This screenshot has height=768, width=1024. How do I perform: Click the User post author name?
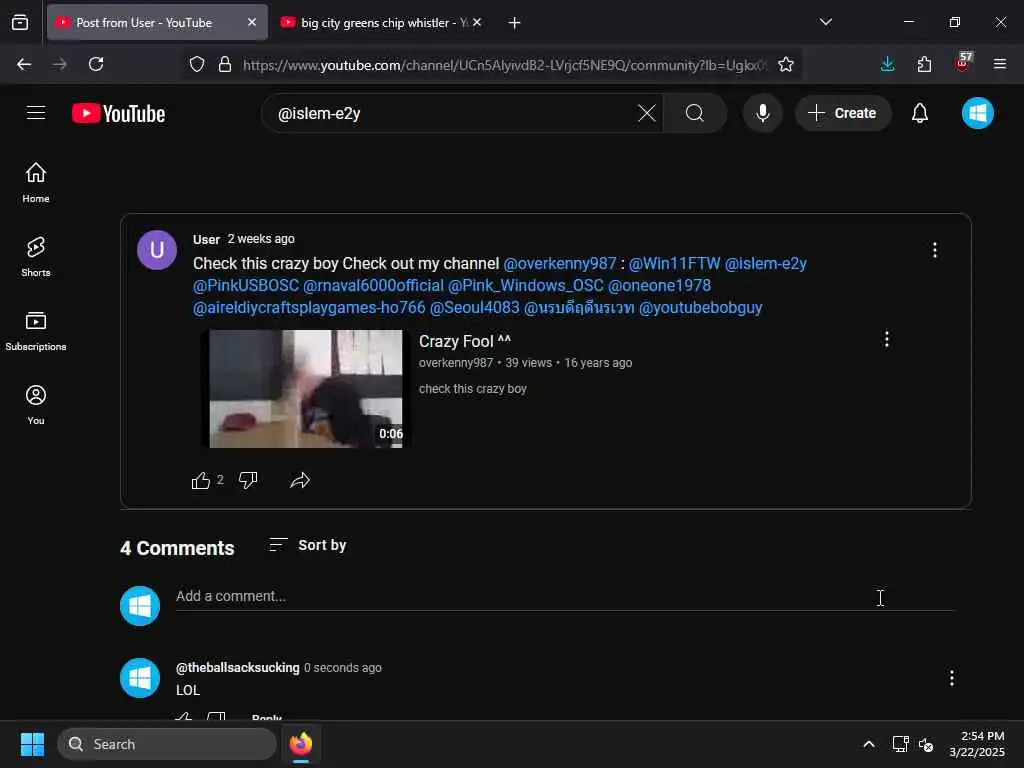pyautogui.click(x=206, y=239)
